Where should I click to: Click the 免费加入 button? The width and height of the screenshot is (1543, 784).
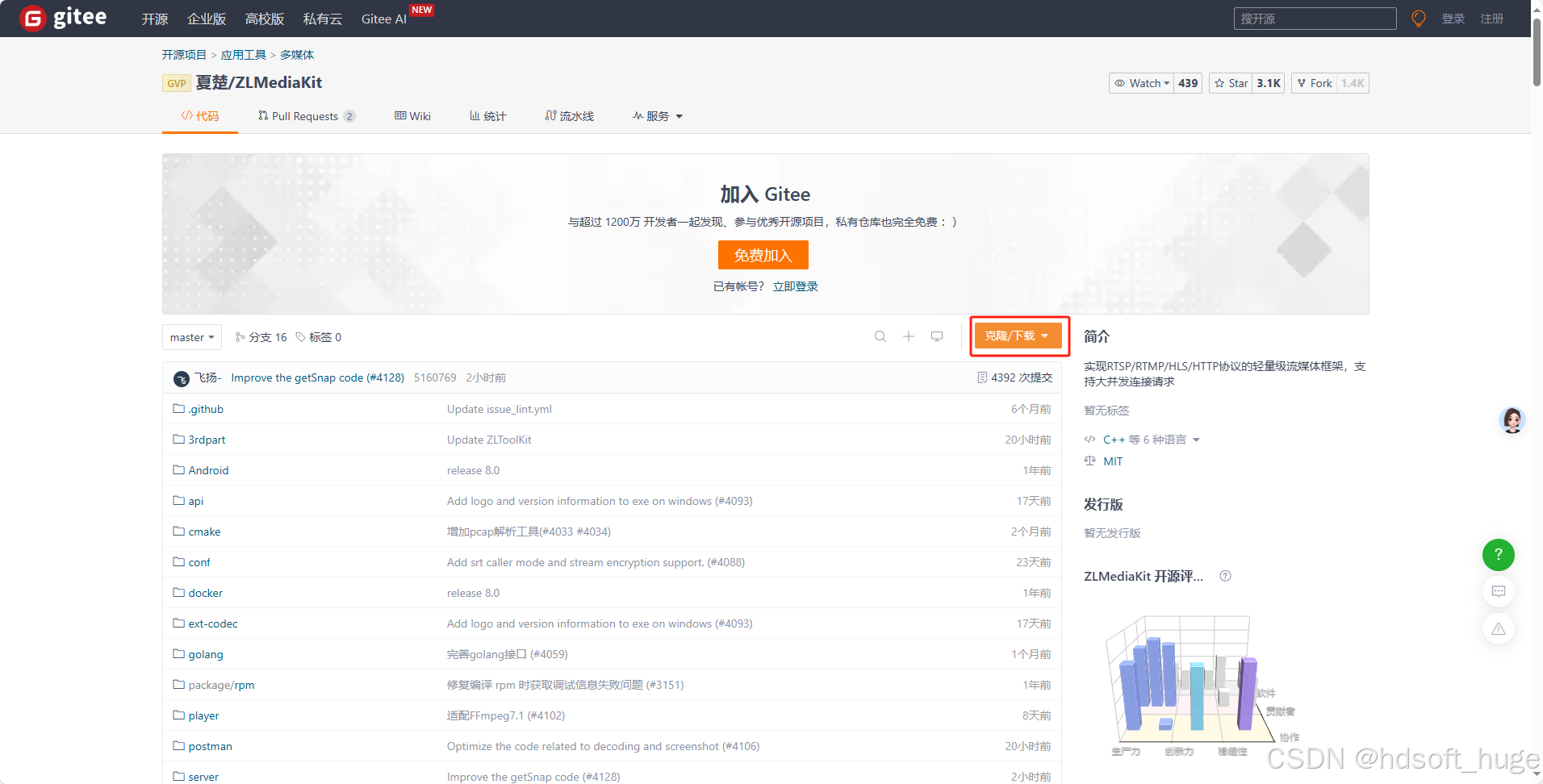(x=763, y=255)
